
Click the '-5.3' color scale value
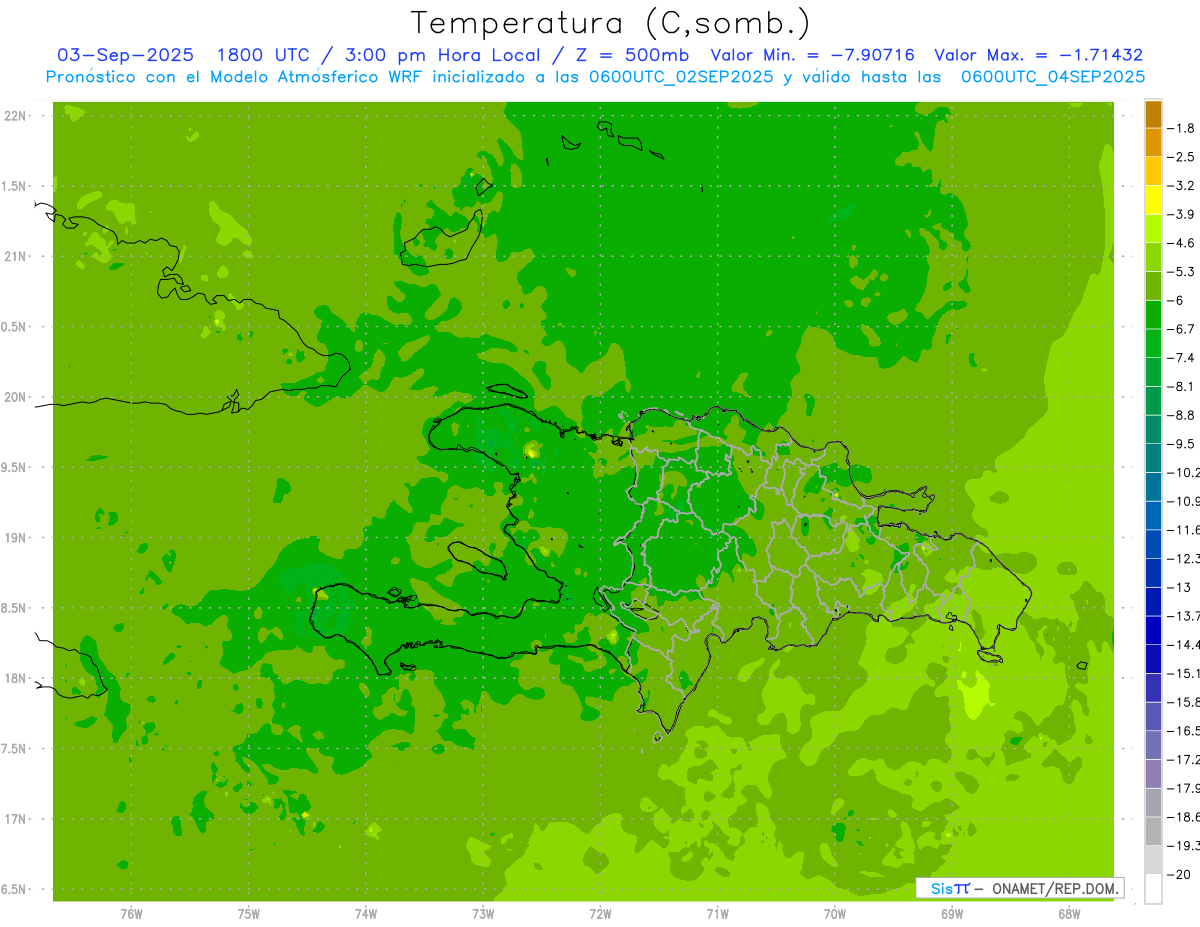[1182, 272]
